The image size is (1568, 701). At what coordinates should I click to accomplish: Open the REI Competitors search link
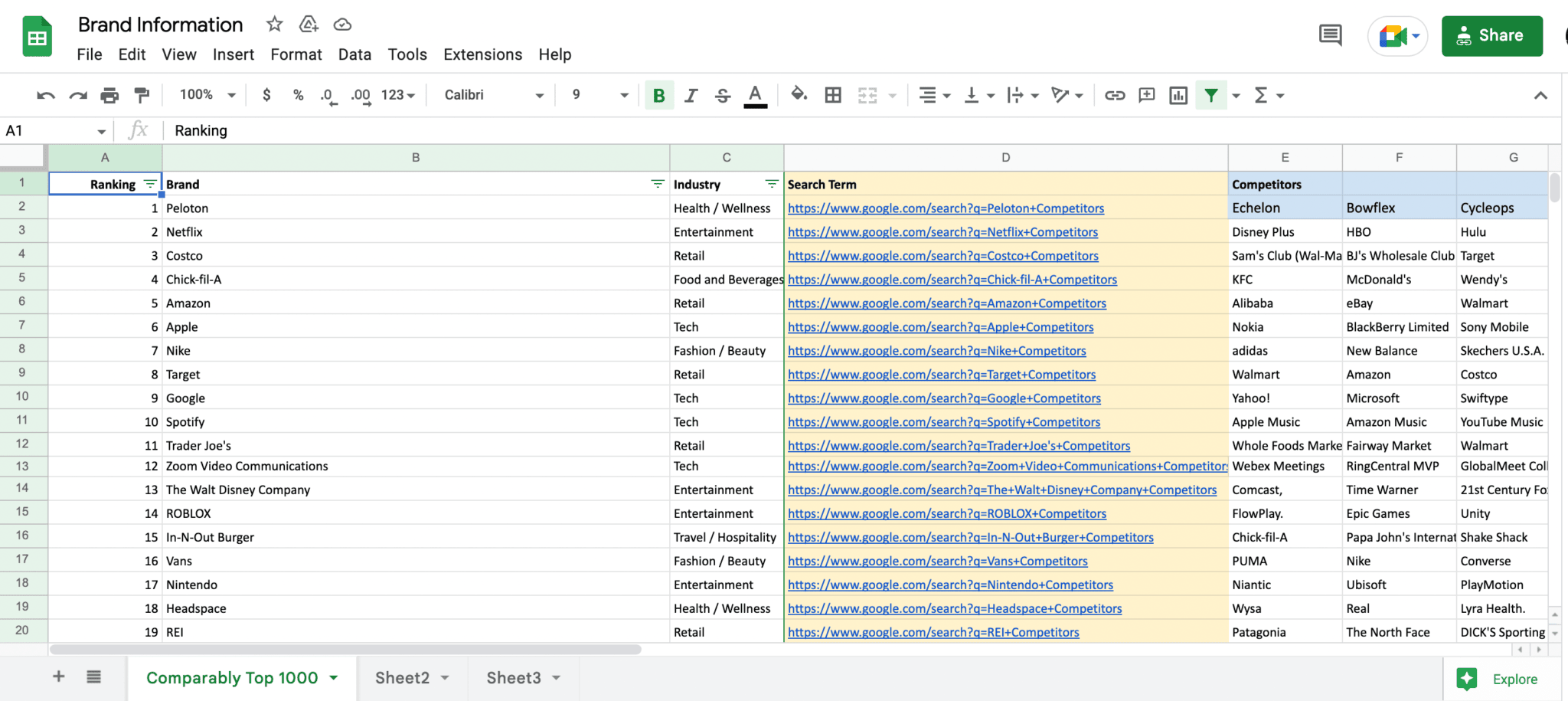[x=933, y=633]
